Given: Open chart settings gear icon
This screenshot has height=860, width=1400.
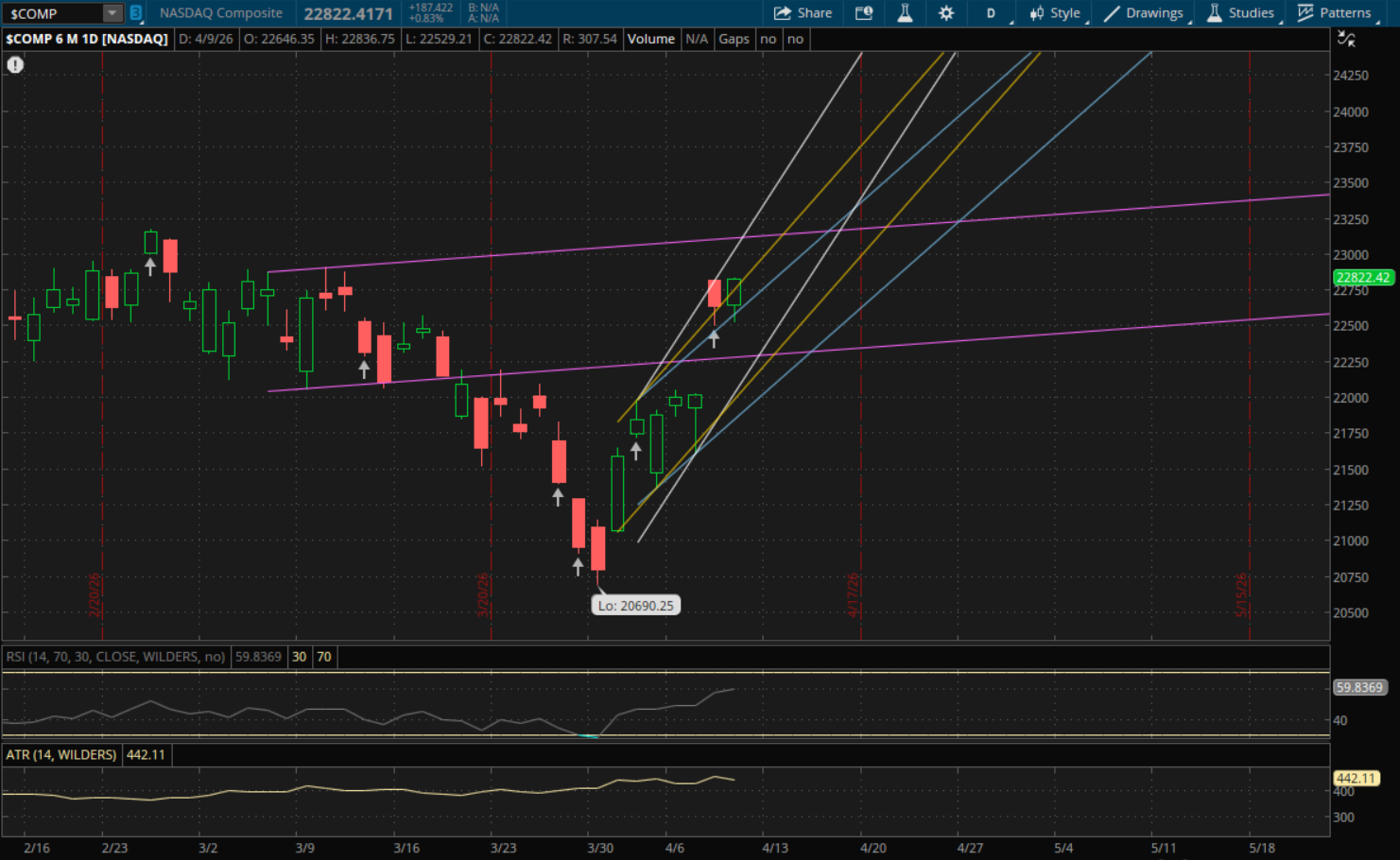Looking at the screenshot, I should point(946,13).
